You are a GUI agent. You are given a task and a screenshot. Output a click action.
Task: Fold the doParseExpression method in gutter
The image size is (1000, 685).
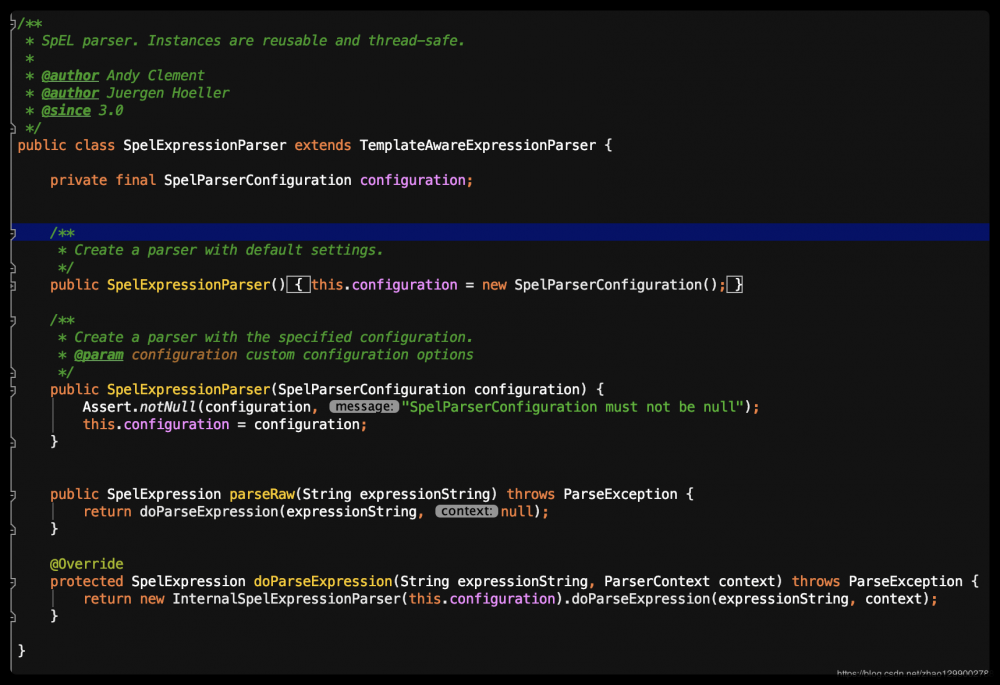[x=13, y=581]
